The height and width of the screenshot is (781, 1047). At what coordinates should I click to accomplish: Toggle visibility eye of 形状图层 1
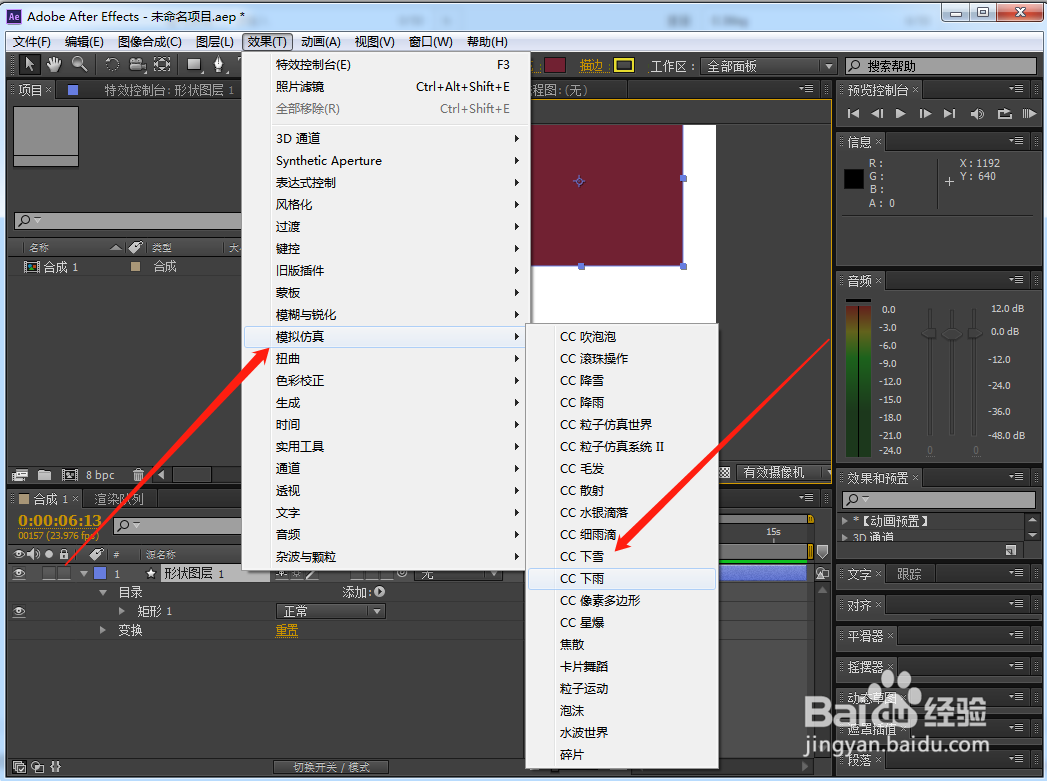(x=19, y=573)
